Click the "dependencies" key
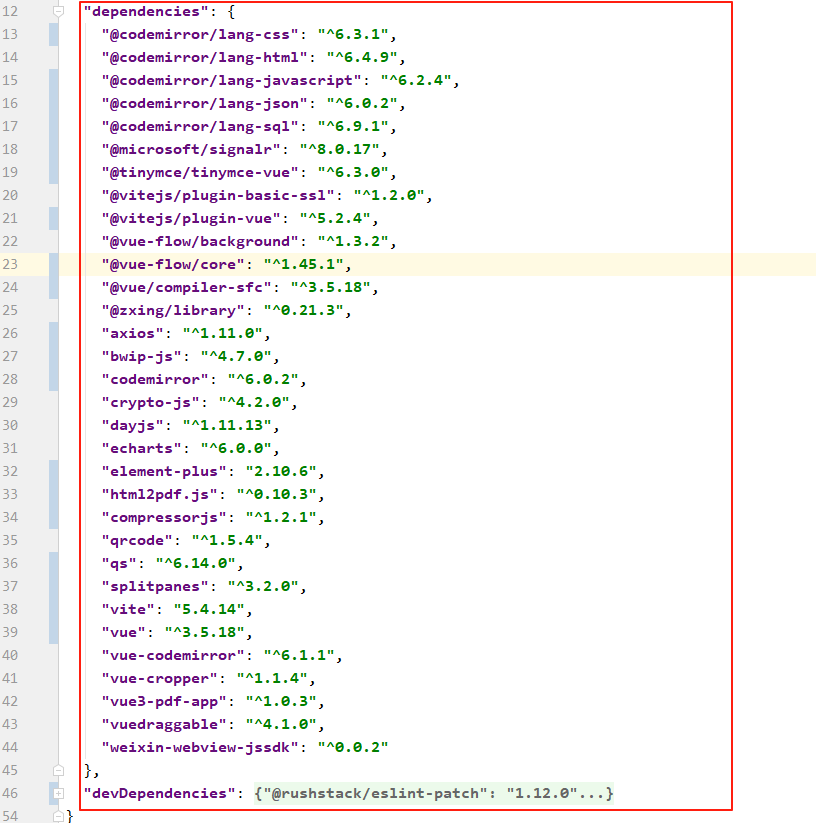Image resolution: width=816 pixels, height=823 pixels. [x=146, y=11]
